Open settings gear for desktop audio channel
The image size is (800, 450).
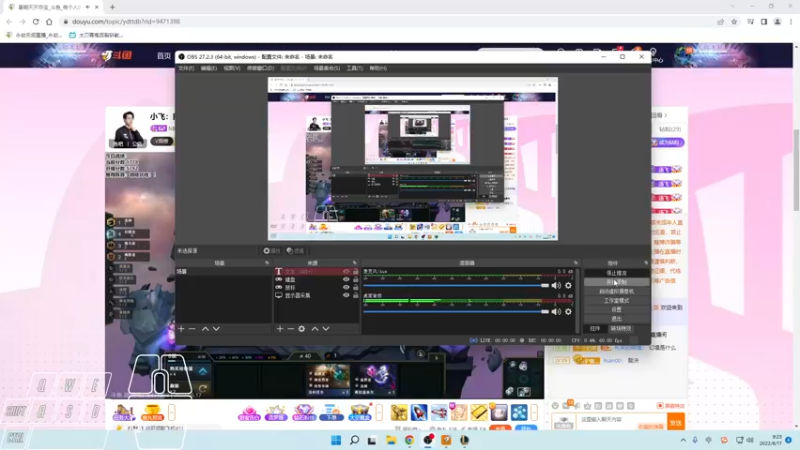tap(568, 312)
